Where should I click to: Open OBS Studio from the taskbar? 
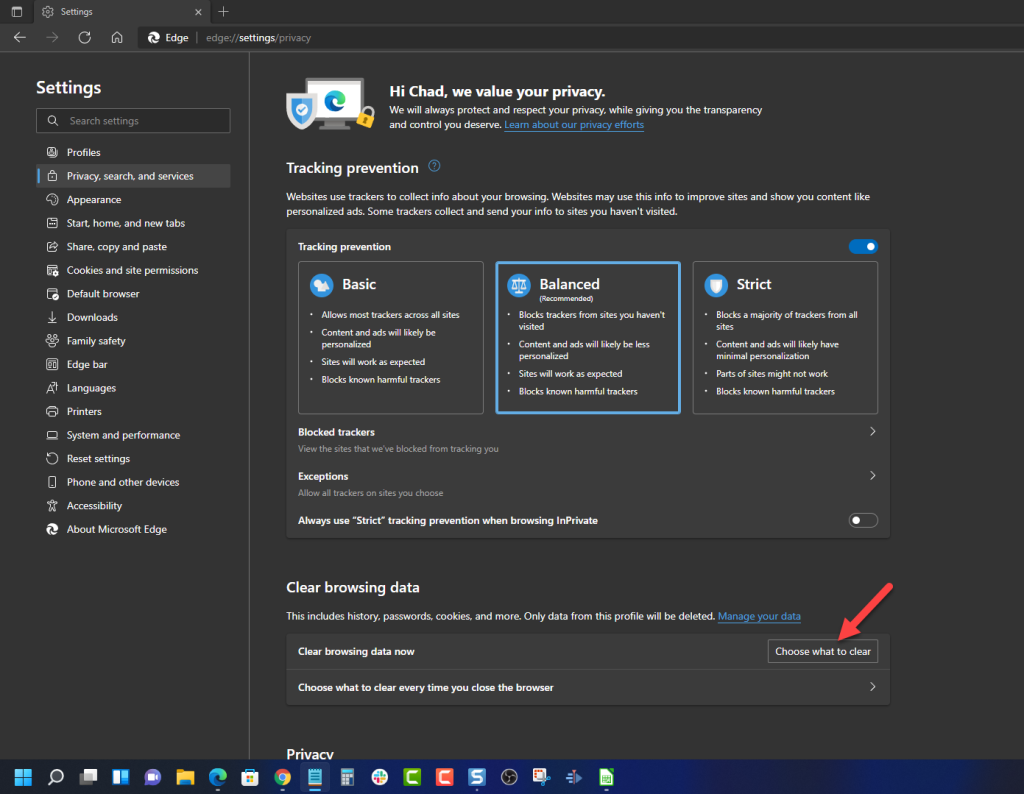509,777
